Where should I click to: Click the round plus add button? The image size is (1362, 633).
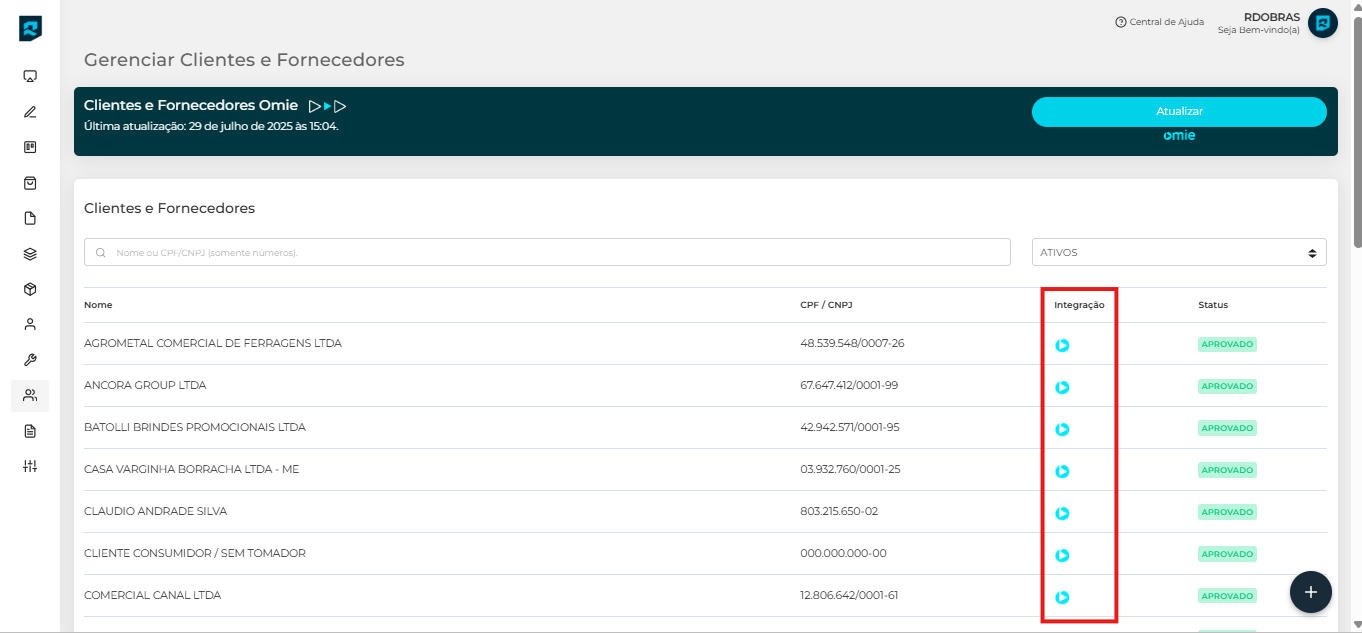(x=1310, y=591)
